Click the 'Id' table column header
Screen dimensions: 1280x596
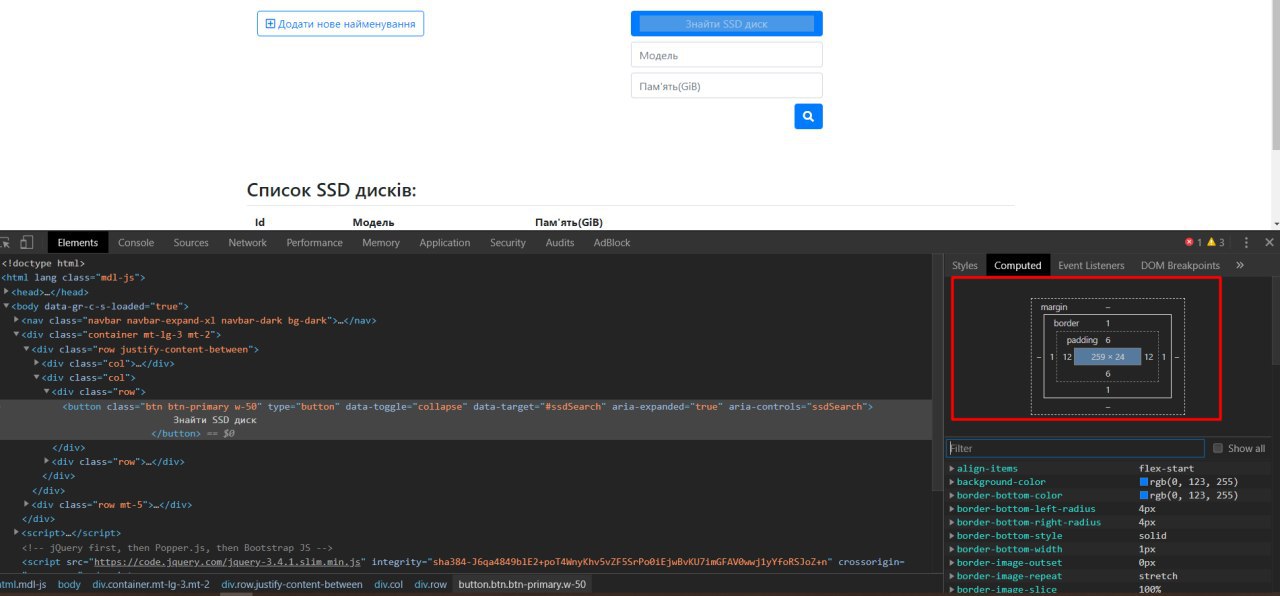[x=260, y=222]
